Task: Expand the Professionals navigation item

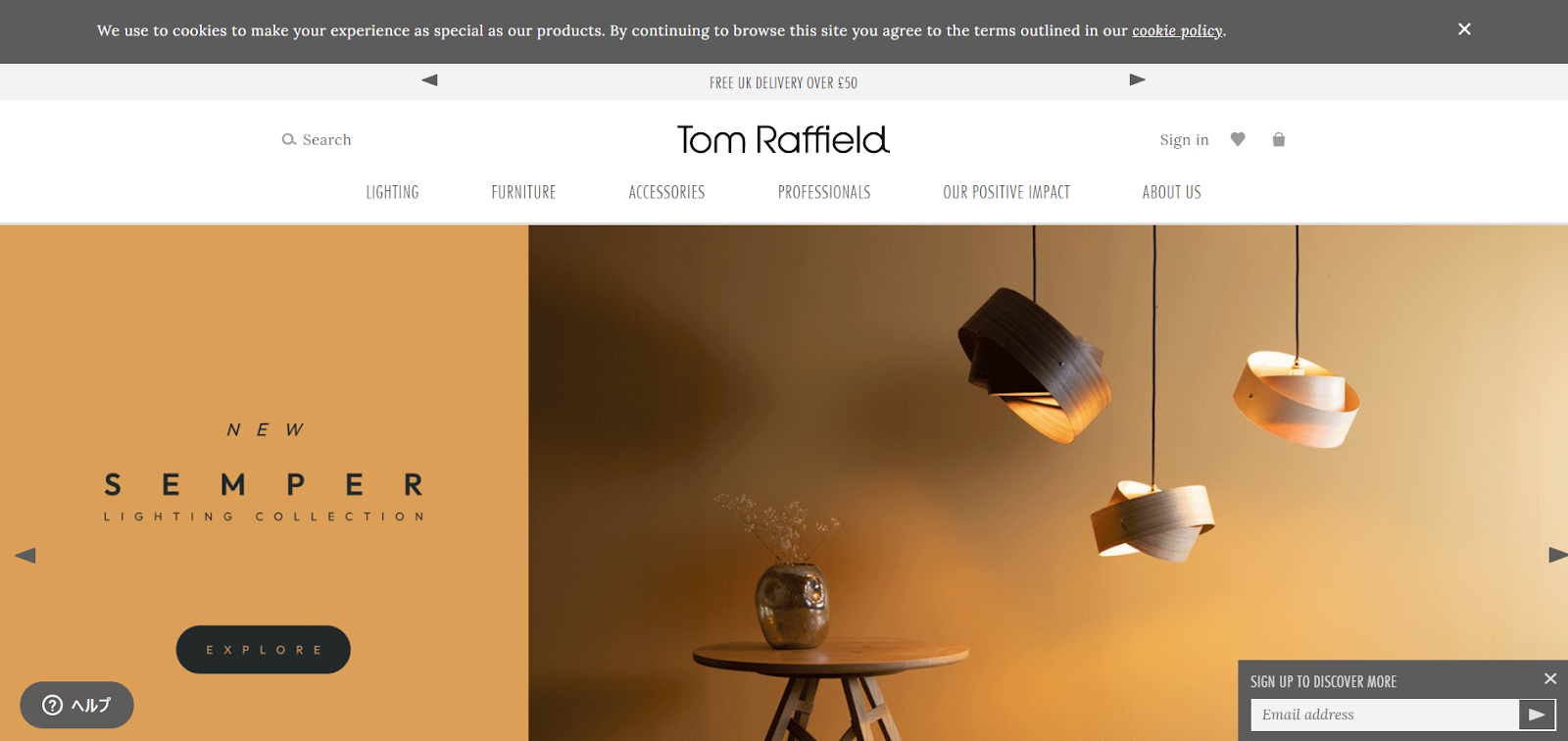Action: pos(824,192)
